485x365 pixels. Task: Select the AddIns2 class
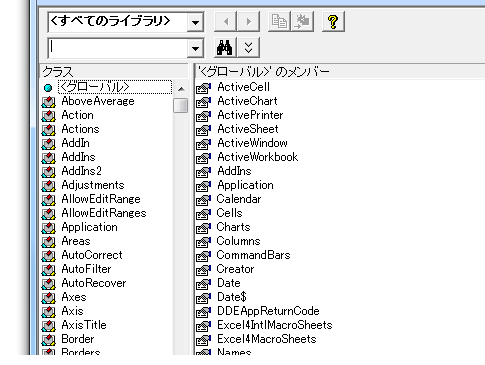tap(81, 171)
